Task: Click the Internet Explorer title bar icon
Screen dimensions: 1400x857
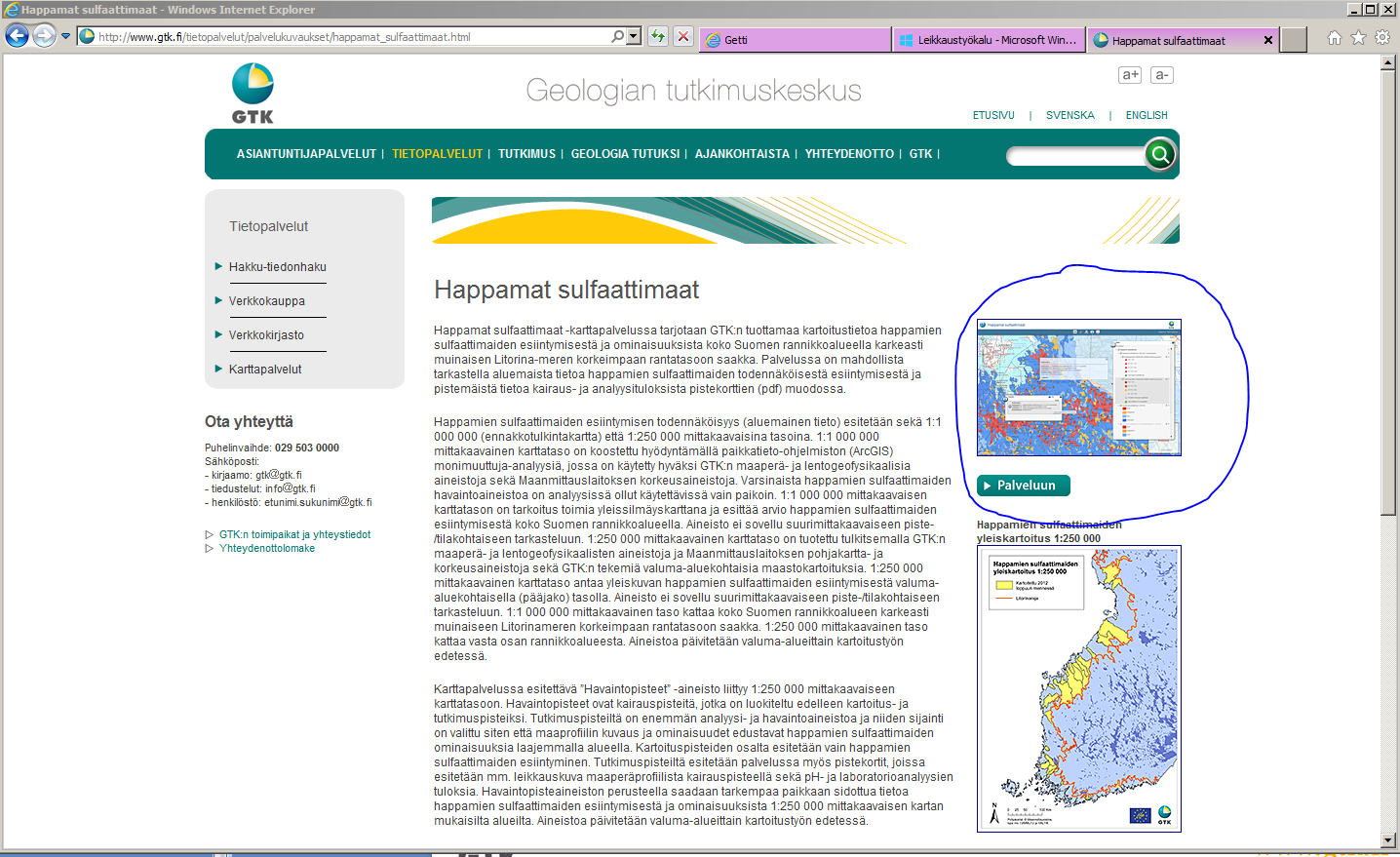Action: [x=11, y=9]
